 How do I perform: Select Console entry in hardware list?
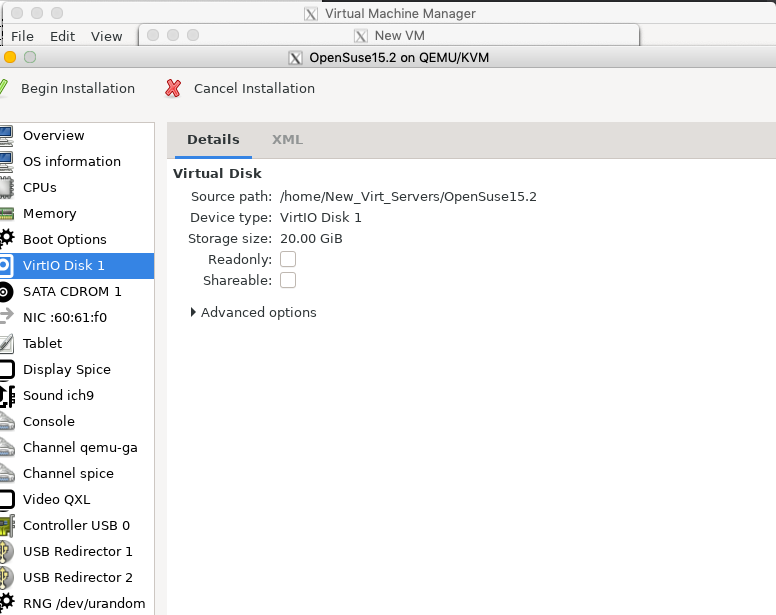point(77,422)
